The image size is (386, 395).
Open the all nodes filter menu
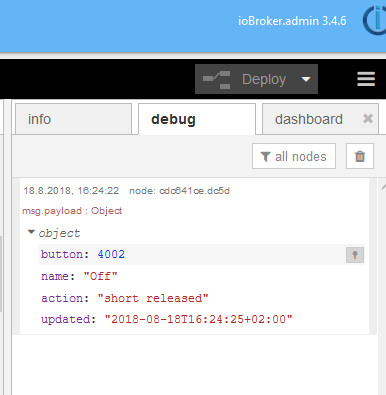294,156
